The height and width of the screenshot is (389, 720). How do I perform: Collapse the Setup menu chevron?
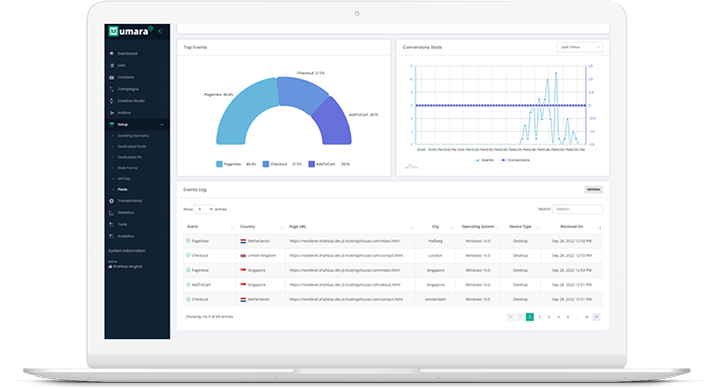(162, 124)
